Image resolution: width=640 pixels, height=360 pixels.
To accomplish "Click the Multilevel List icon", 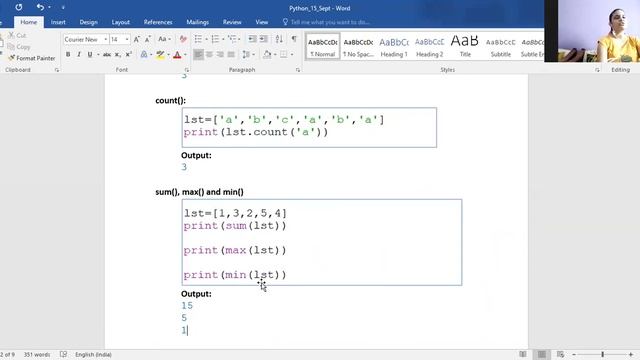I will [x=232, y=39].
